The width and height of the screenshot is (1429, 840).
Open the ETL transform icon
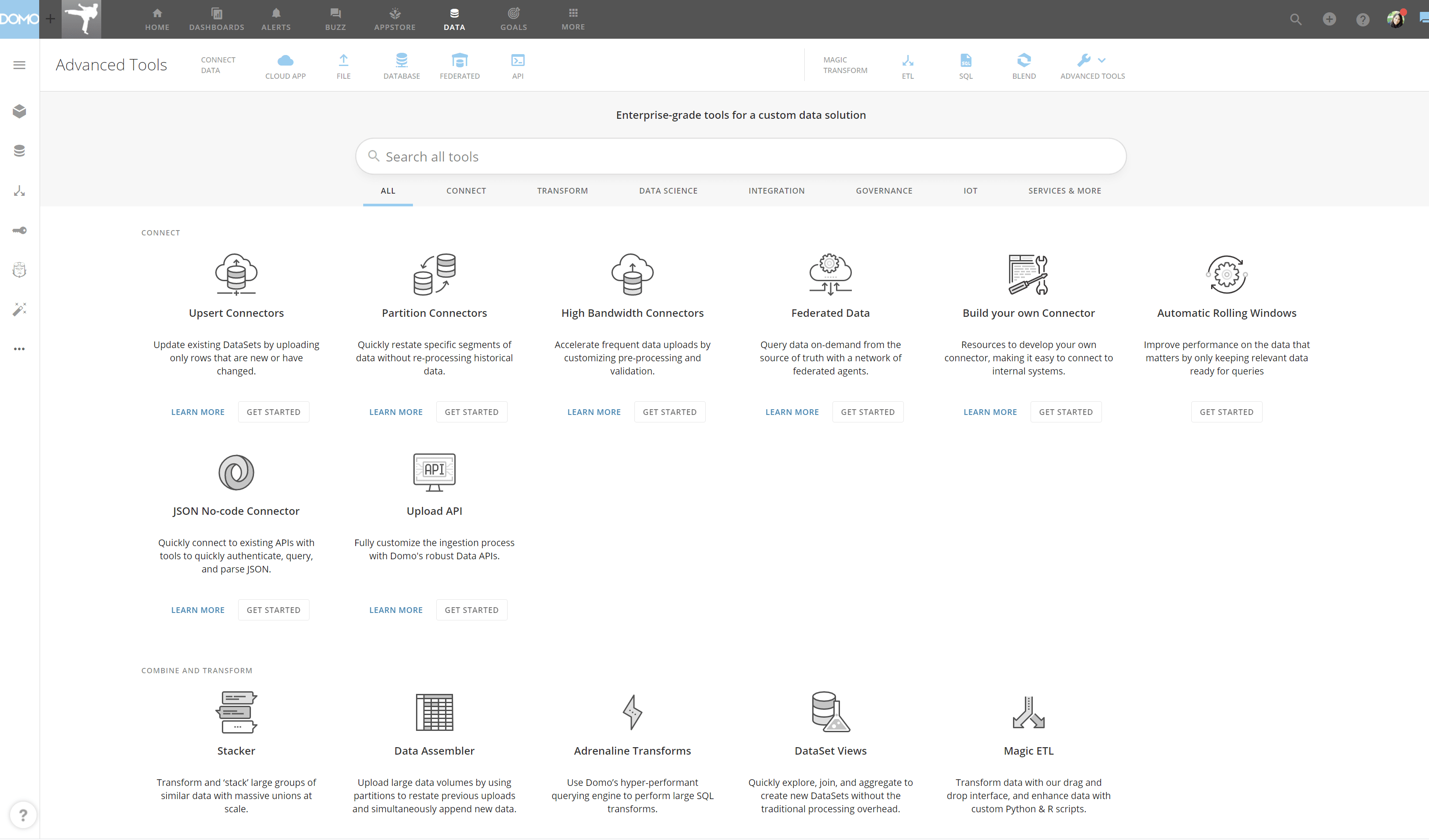point(908,61)
